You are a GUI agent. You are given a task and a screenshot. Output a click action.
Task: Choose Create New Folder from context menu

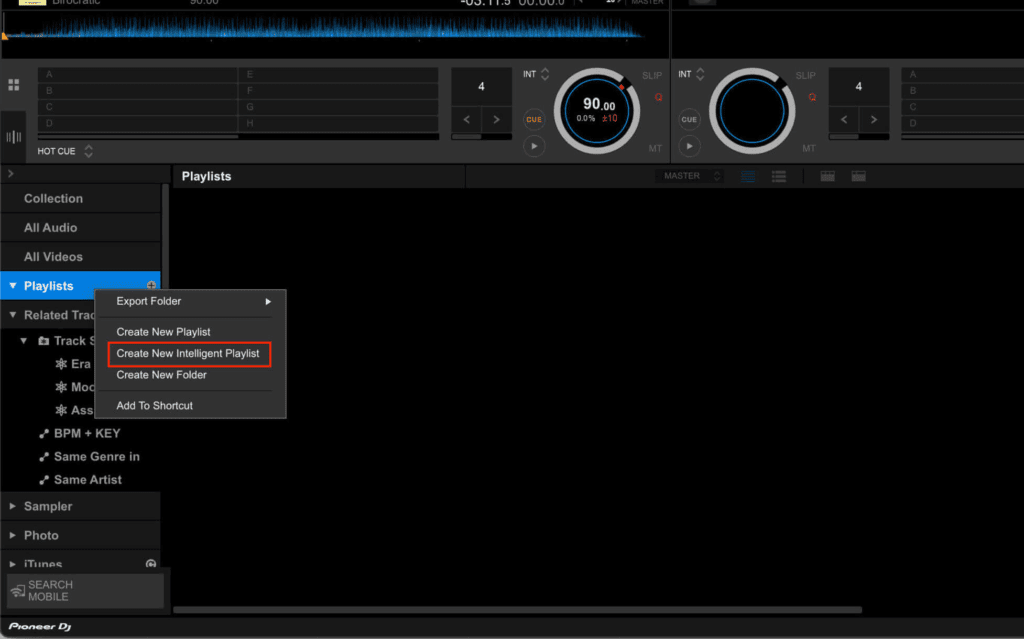coord(162,375)
